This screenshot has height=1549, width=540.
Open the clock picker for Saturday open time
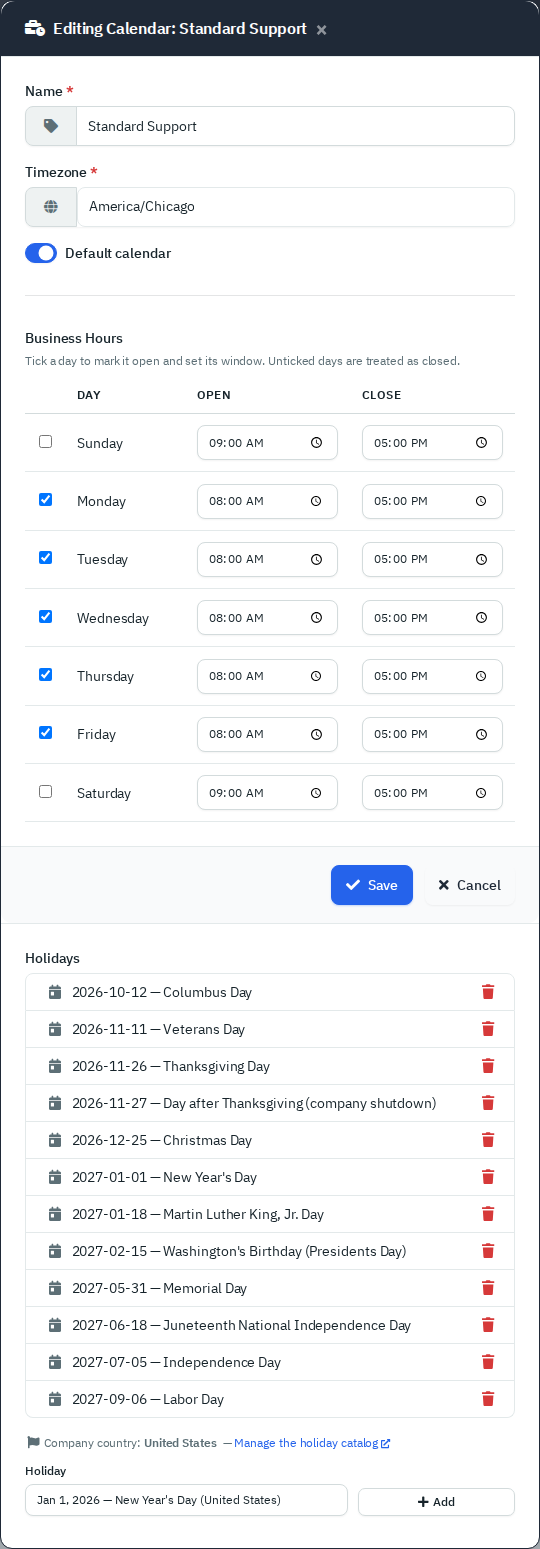pyautogui.click(x=316, y=793)
